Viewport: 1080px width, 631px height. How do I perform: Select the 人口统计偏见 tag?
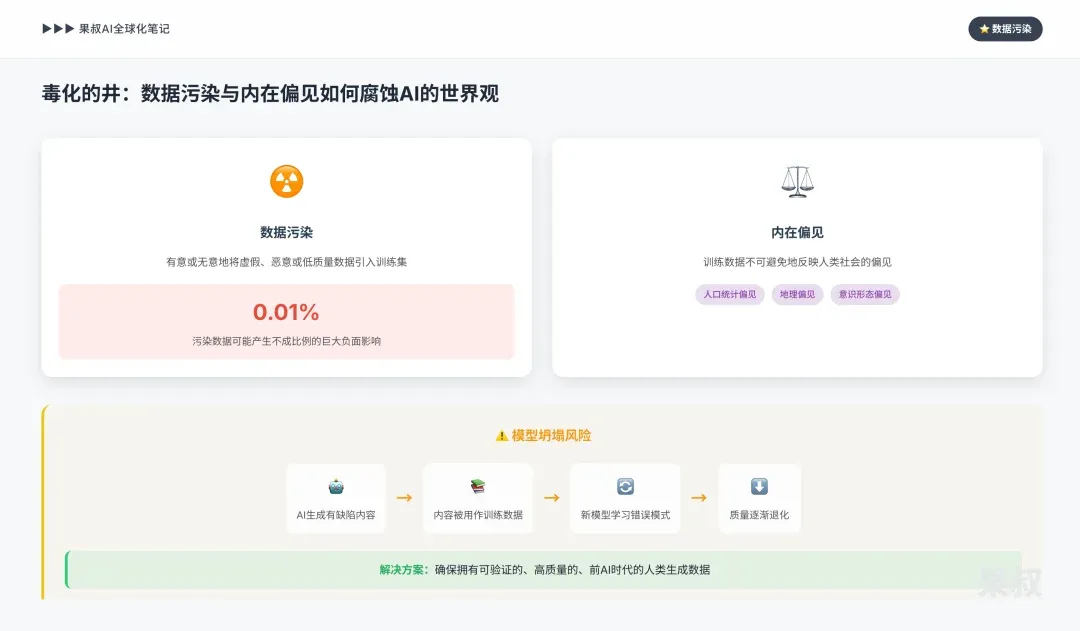[x=730, y=294]
